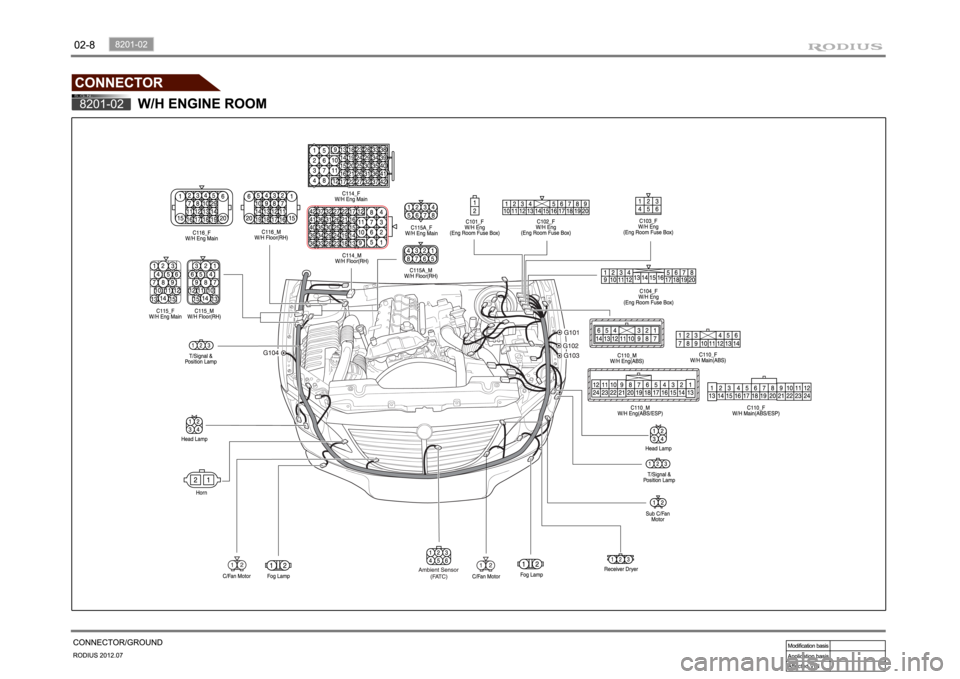Click the RODIUS logo in the header

(x=845, y=47)
